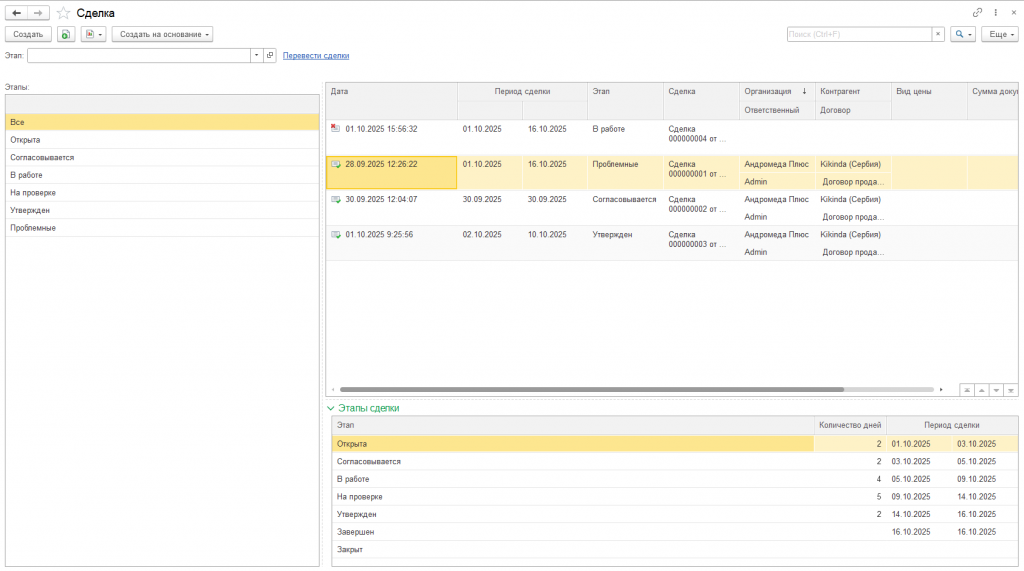The width and height of the screenshot is (1024, 571).
Task: Click the Перевести сделки link
Action: [316, 56]
